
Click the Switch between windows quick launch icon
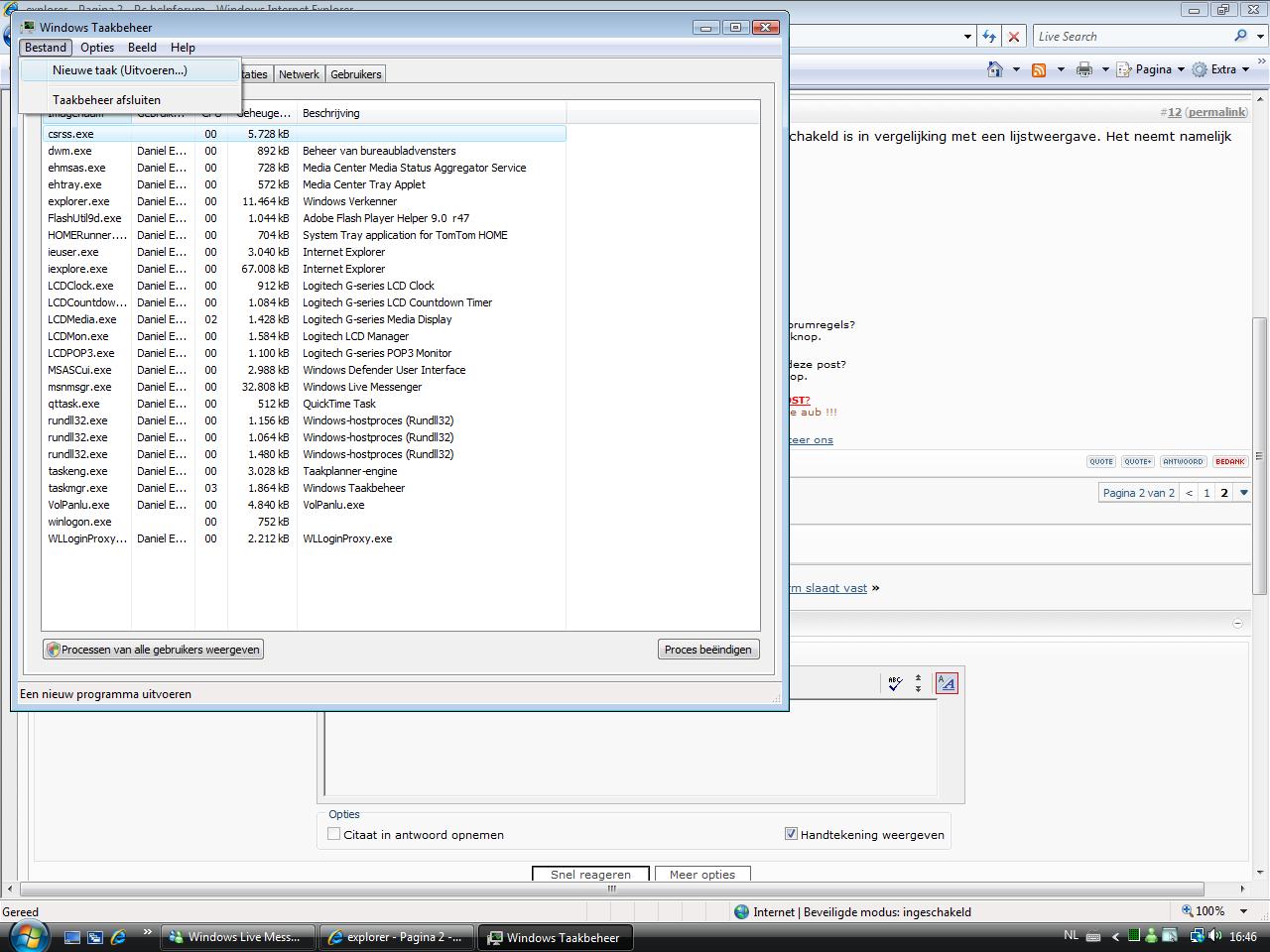pyautogui.click(x=95, y=936)
